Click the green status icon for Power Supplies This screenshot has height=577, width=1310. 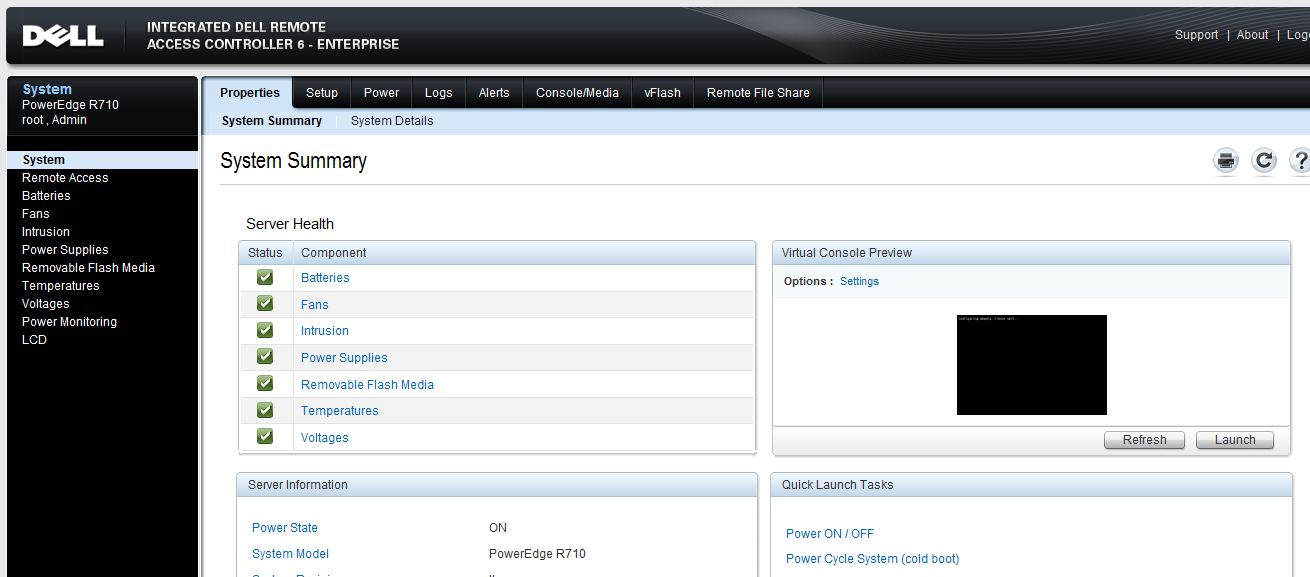coord(264,357)
